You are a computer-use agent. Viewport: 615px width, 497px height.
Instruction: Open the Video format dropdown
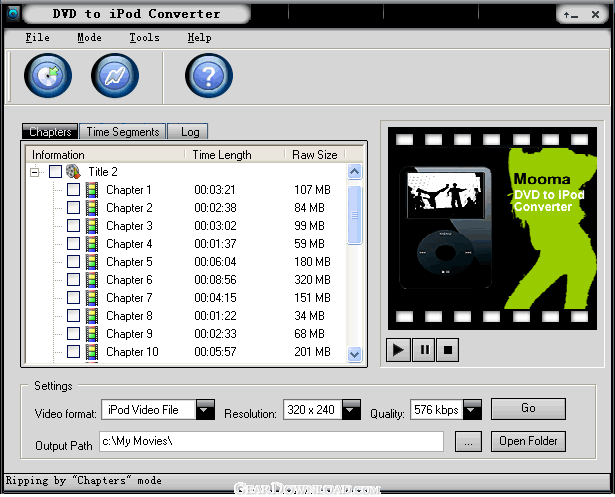coord(205,410)
